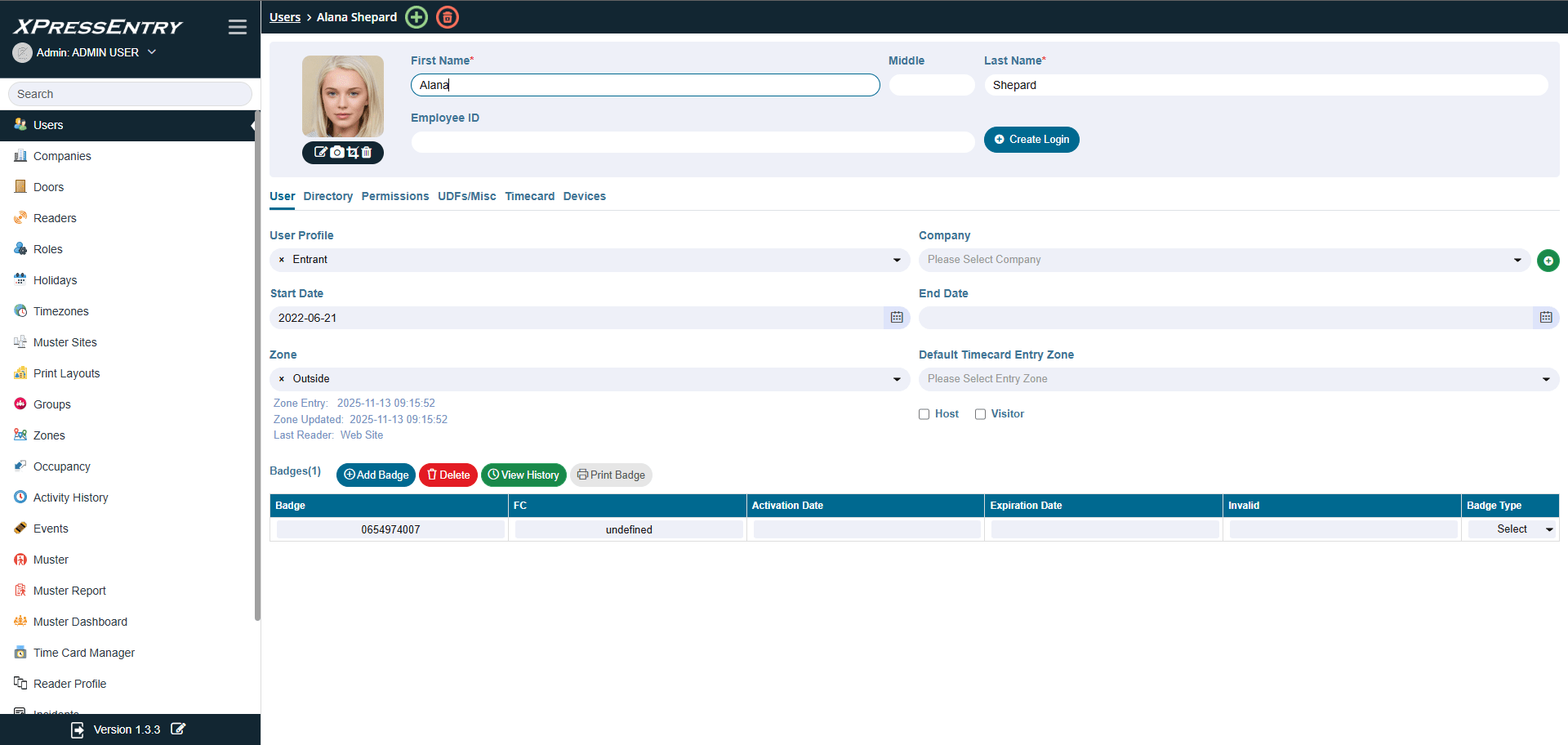
Task: Check the Visitor checkbox
Action: click(x=980, y=414)
